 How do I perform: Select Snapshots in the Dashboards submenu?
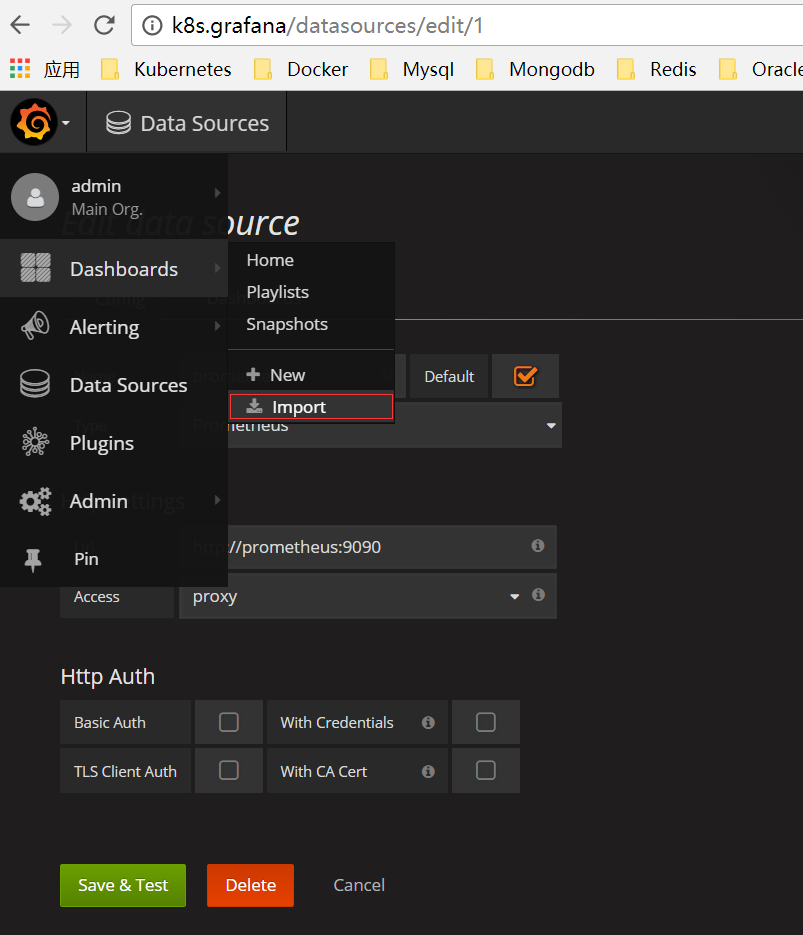coord(287,324)
